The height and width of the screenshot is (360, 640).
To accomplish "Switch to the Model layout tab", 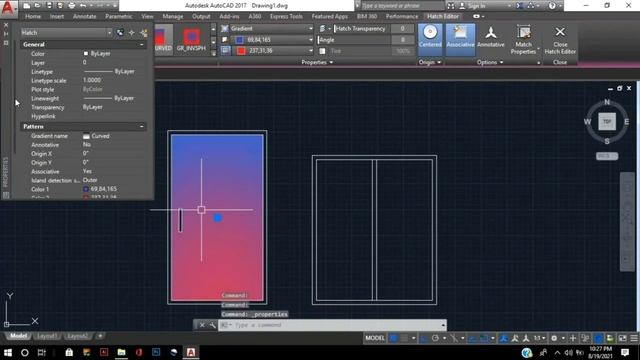I will pos(18,336).
